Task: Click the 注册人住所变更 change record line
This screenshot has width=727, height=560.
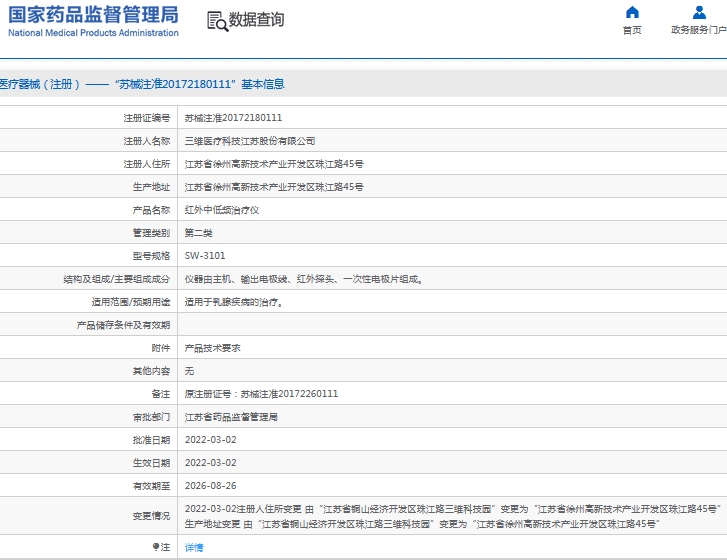Action: pos(453,509)
